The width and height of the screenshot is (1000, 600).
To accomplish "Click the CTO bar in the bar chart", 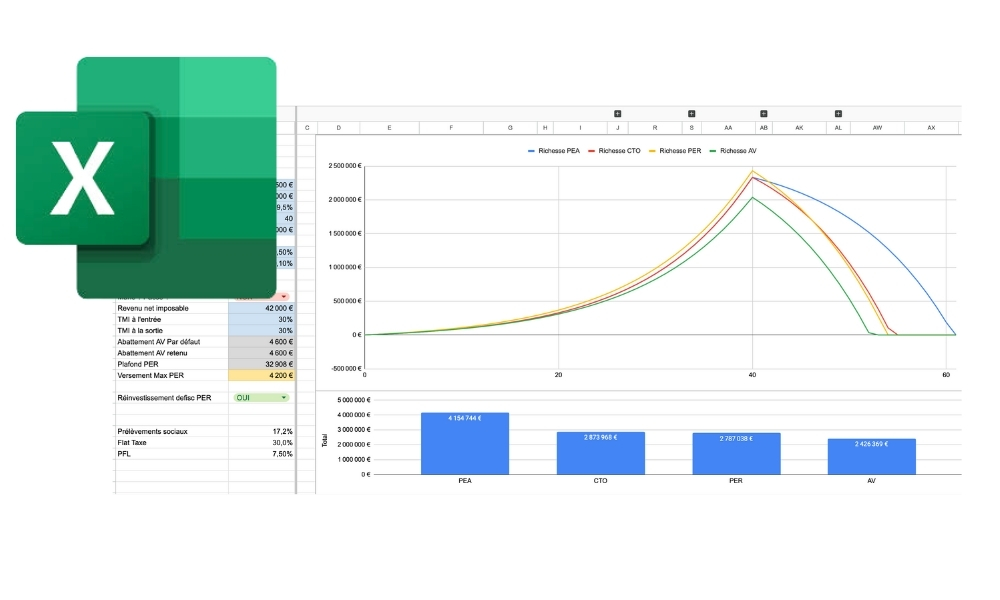I will click(x=600, y=453).
